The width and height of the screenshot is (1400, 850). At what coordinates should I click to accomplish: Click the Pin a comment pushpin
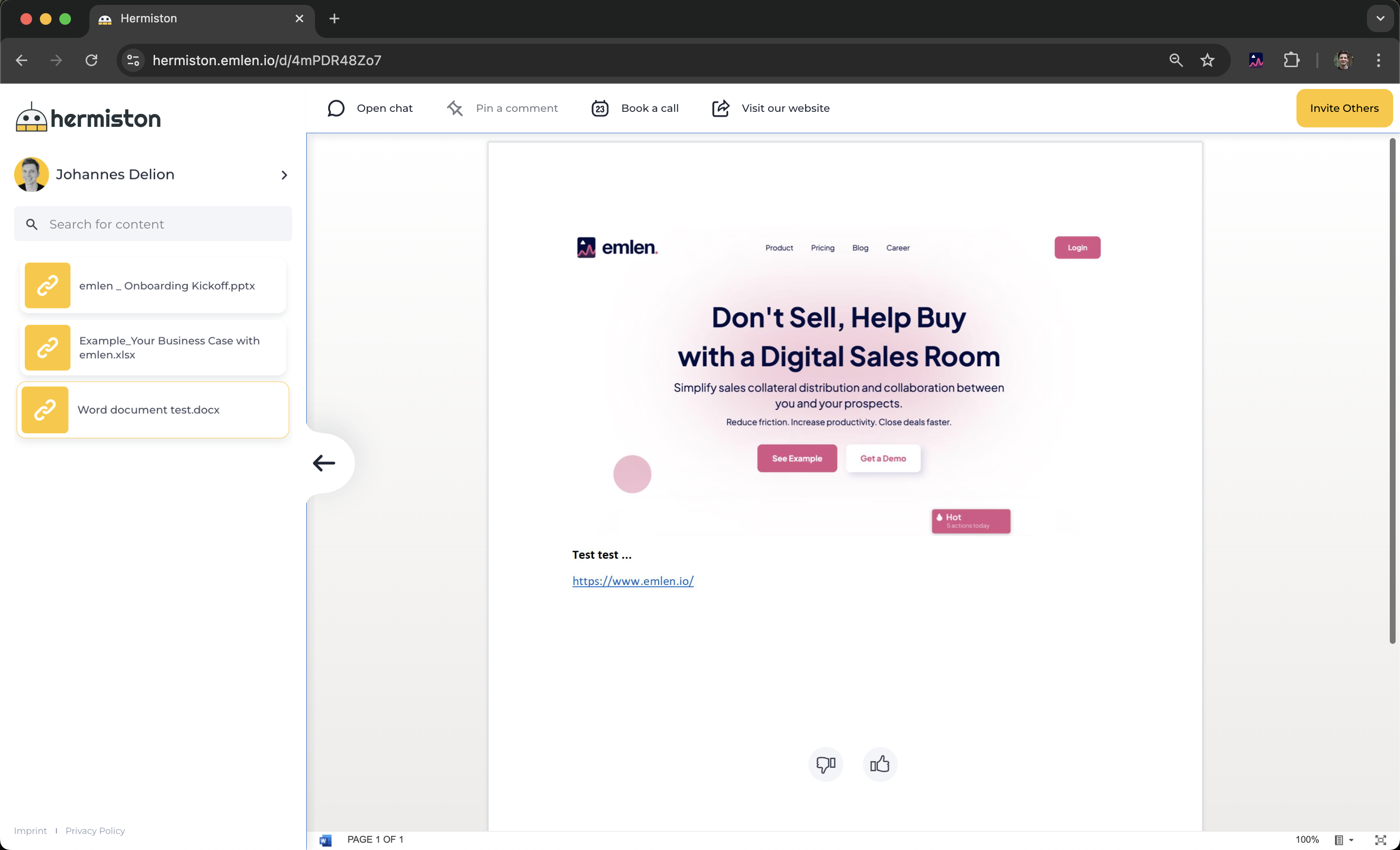click(455, 108)
